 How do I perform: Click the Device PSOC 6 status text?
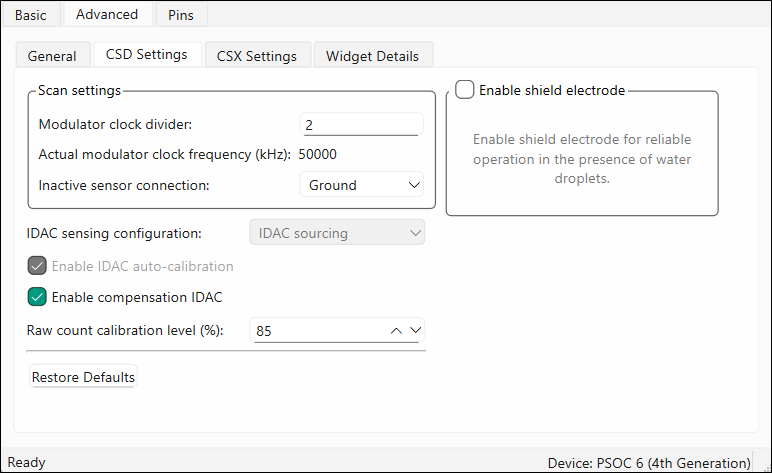(x=648, y=463)
